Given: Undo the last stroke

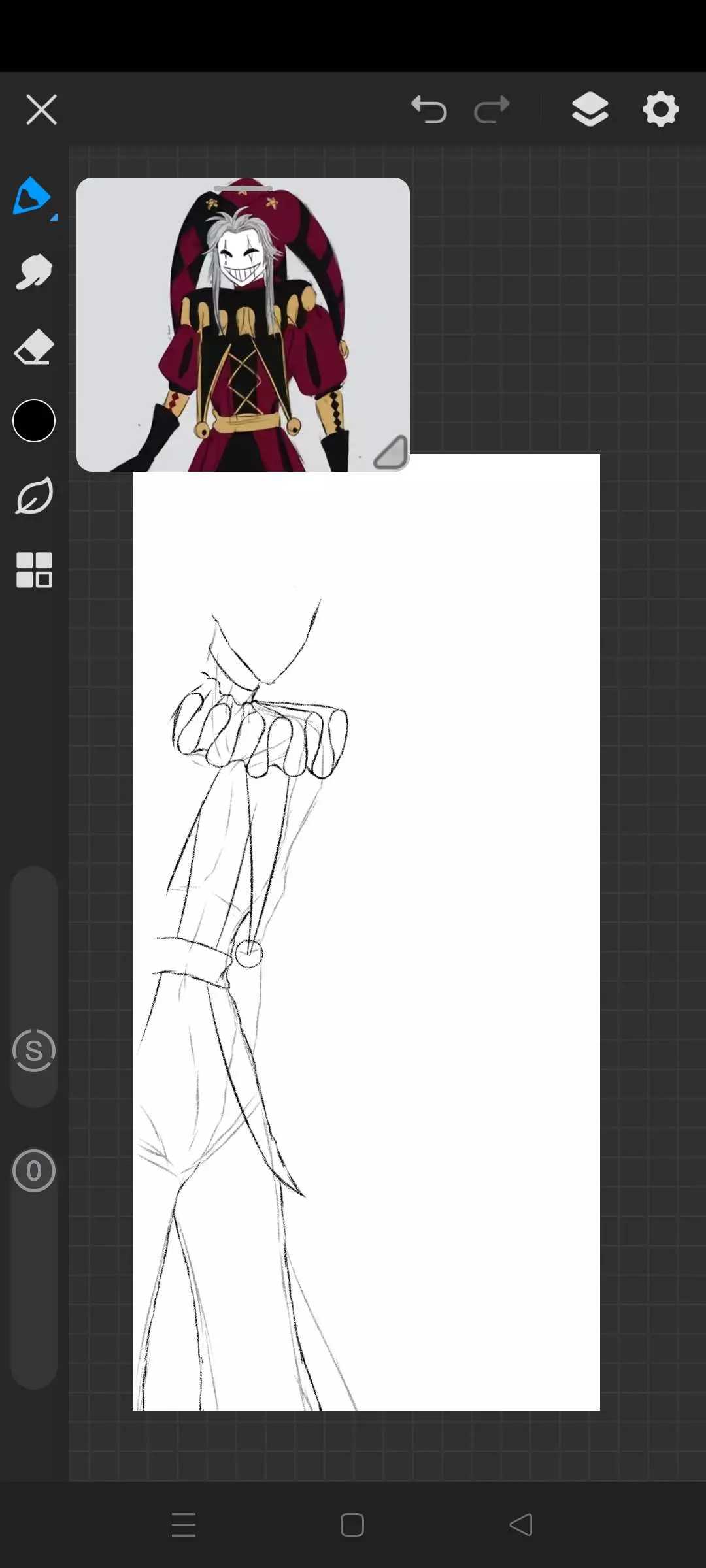Looking at the screenshot, I should (429, 109).
